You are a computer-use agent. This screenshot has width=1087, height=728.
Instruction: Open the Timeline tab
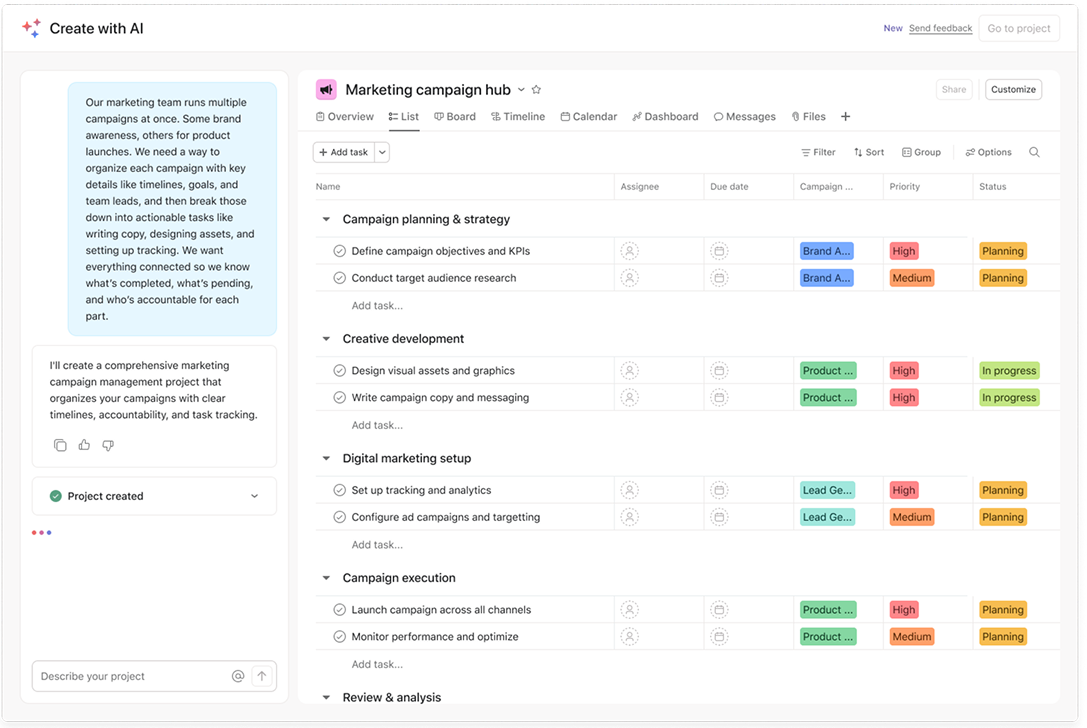click(517, 117)
